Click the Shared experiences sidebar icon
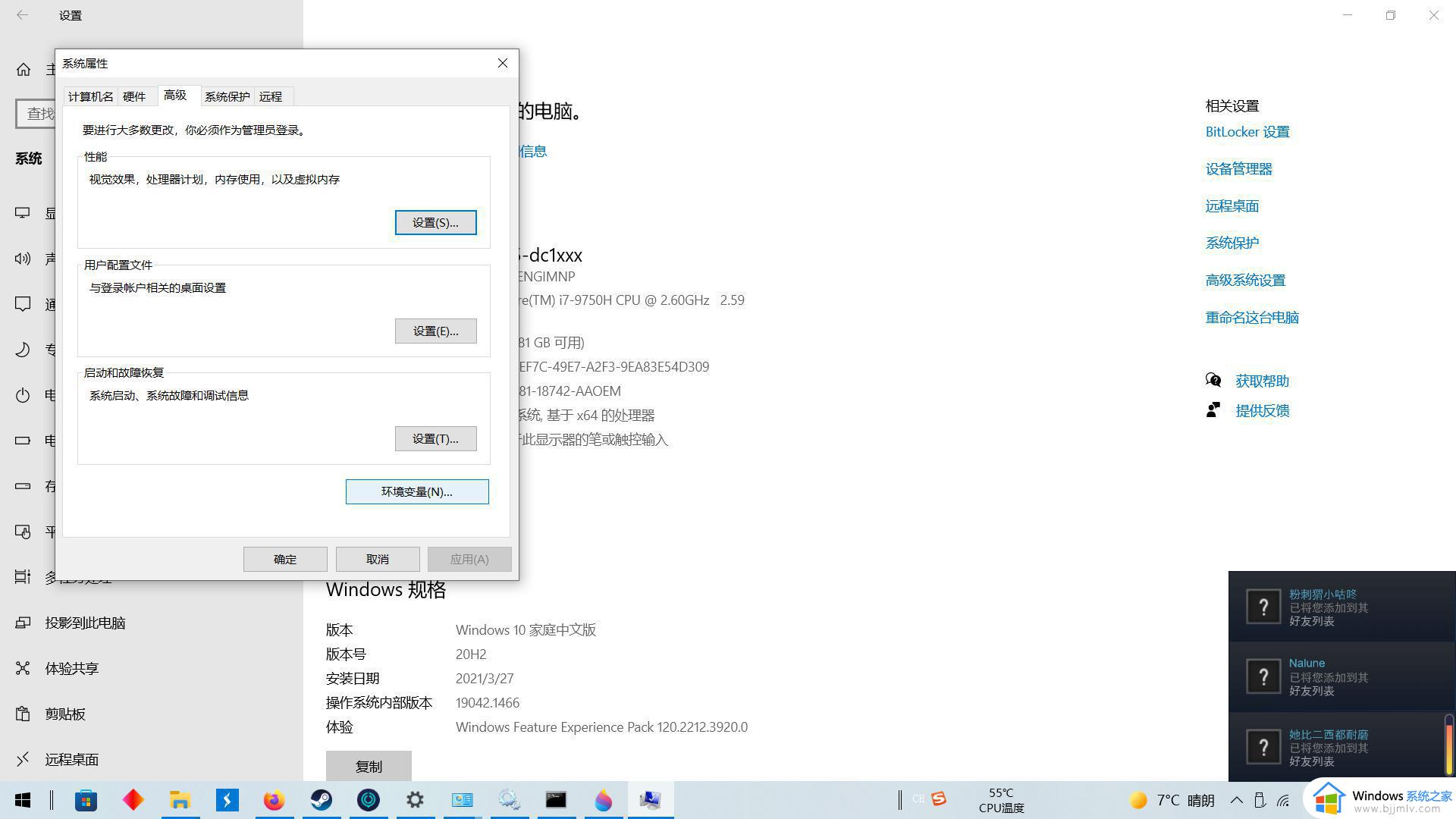 23,668
